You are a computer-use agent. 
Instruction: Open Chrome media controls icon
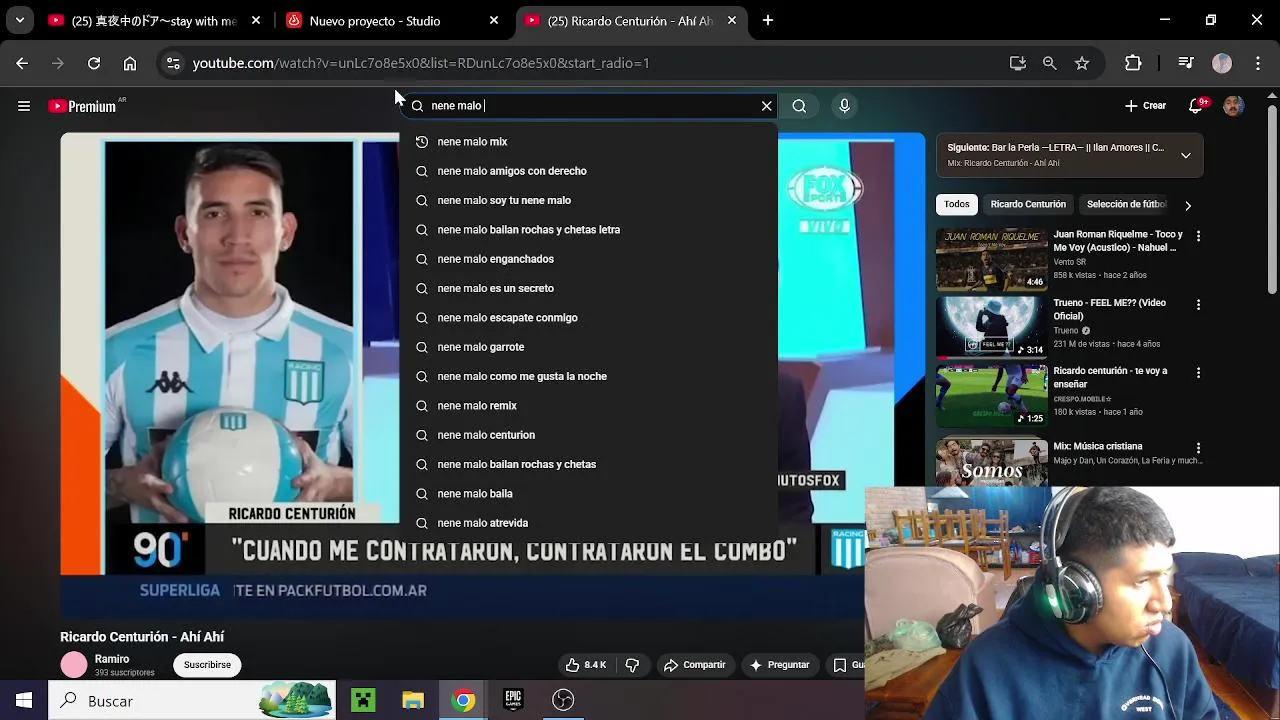[1186, 63]
